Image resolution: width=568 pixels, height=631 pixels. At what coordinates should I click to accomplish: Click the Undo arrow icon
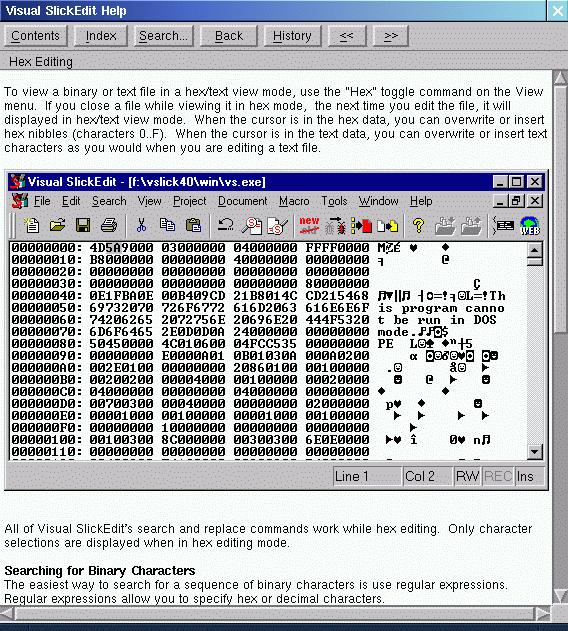click(x=225, y=225)
